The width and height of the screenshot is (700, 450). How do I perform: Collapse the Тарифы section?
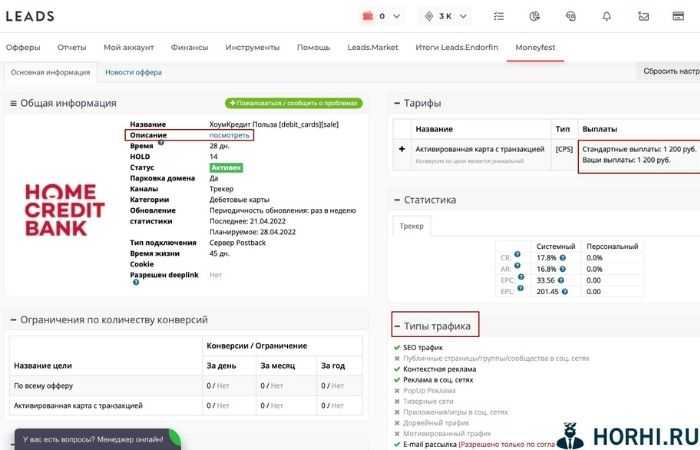(x=396, y=103)
